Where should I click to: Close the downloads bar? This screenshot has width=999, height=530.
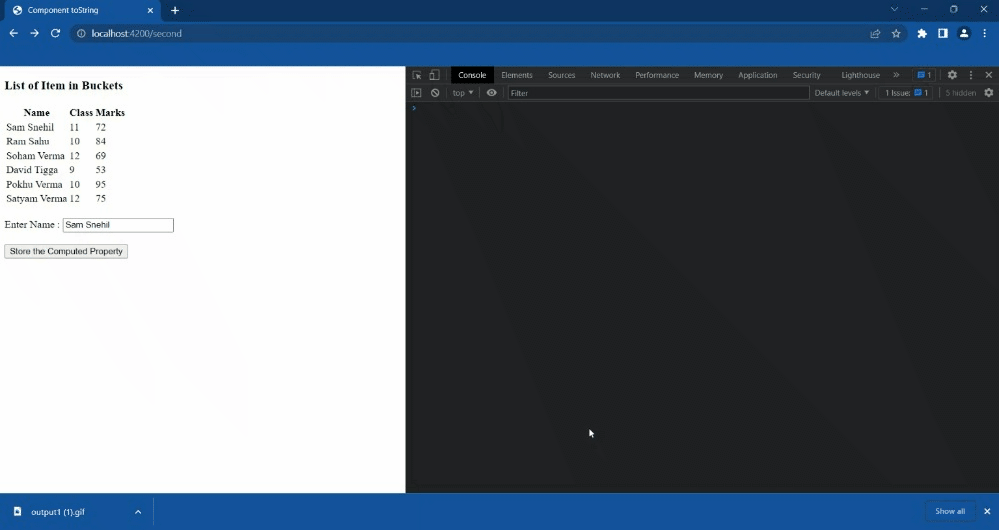coord(987,512)
